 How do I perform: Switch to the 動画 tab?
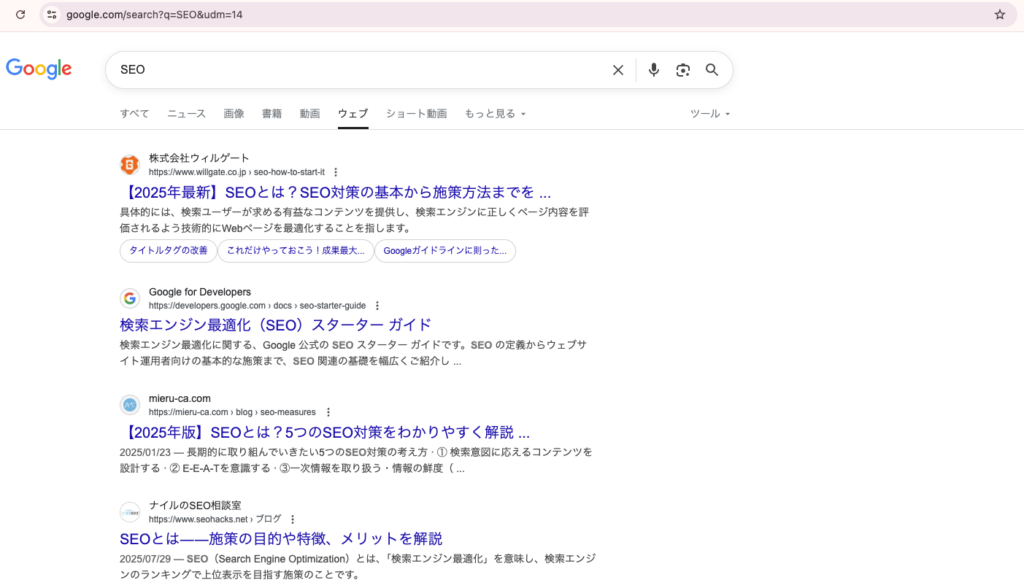pos(310,114)
